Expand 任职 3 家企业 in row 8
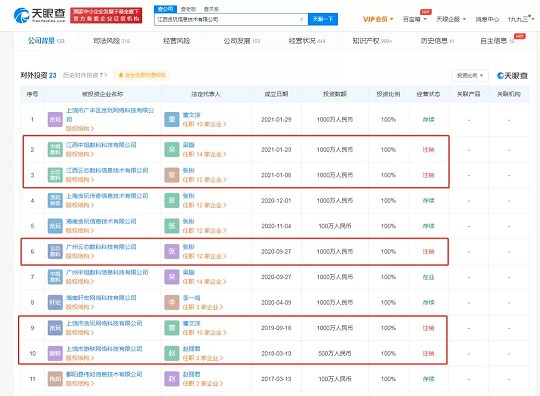 coord(203,307)
